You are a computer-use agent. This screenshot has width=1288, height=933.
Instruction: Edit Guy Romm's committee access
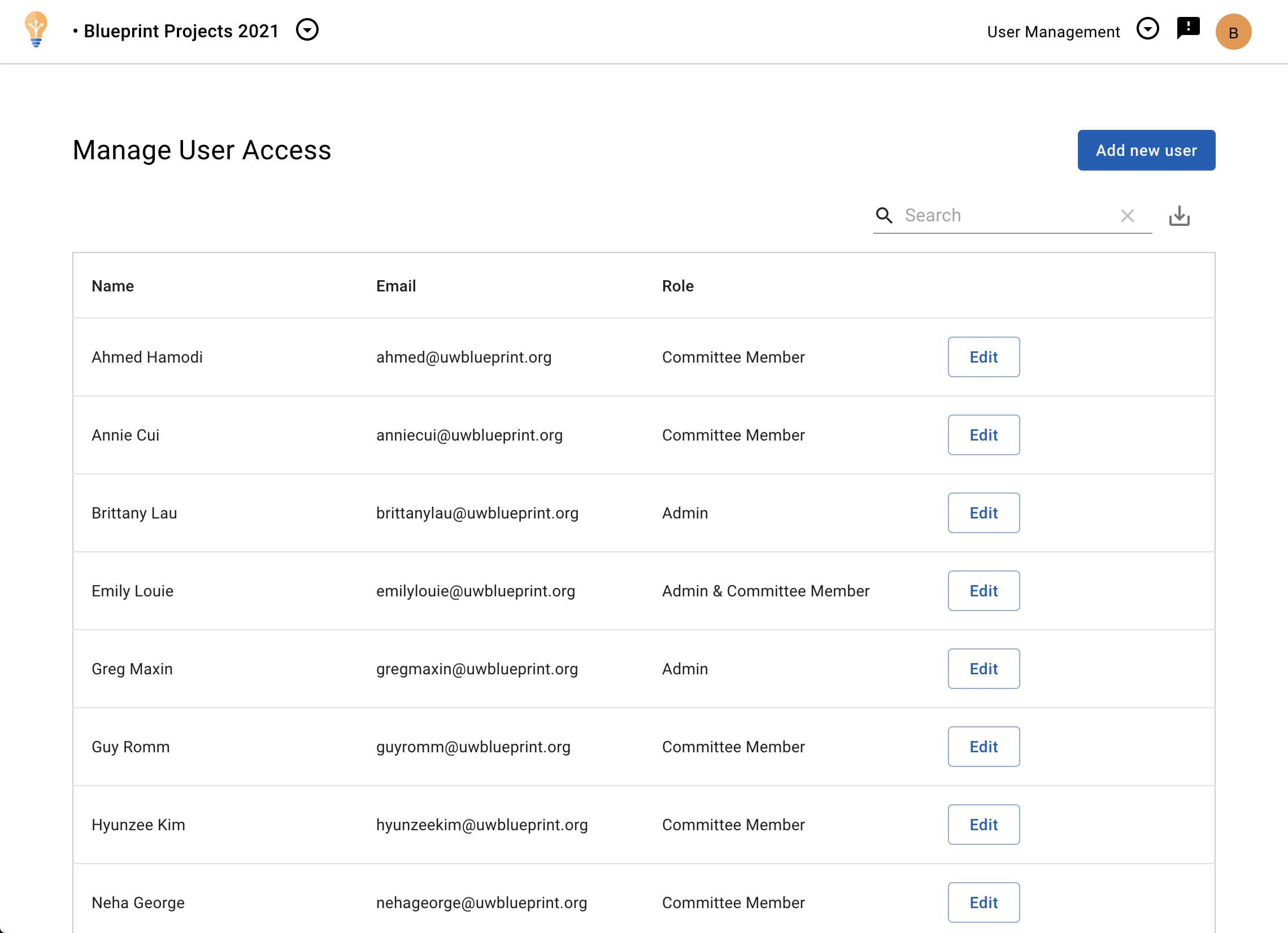983,746
